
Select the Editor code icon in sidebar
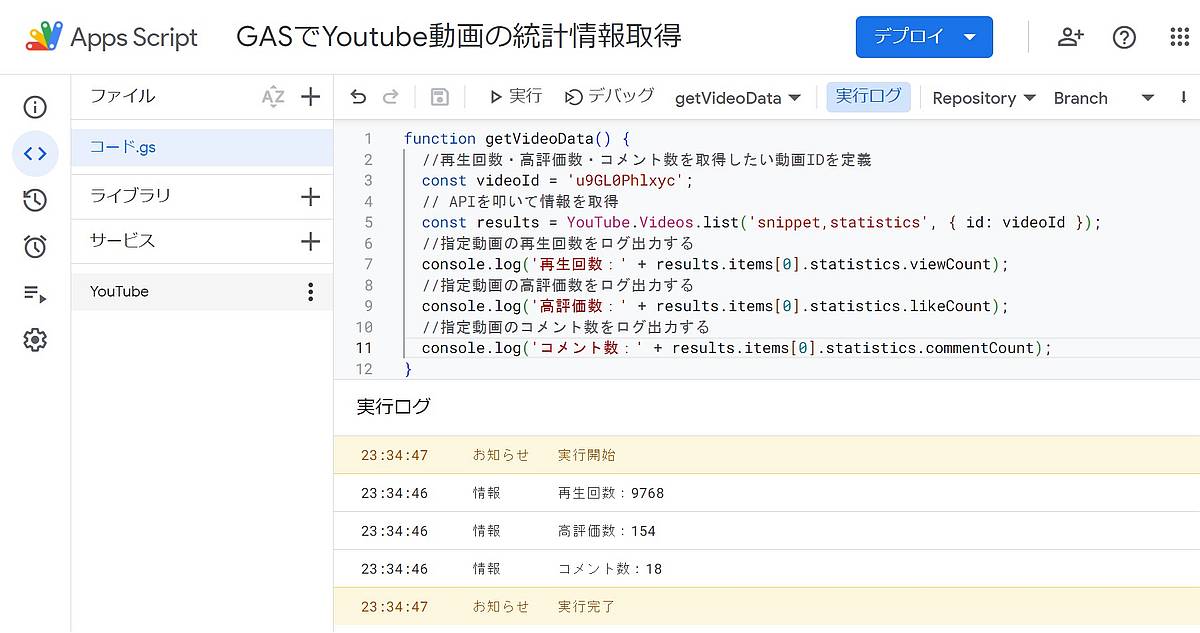click(x=35, y=153)
